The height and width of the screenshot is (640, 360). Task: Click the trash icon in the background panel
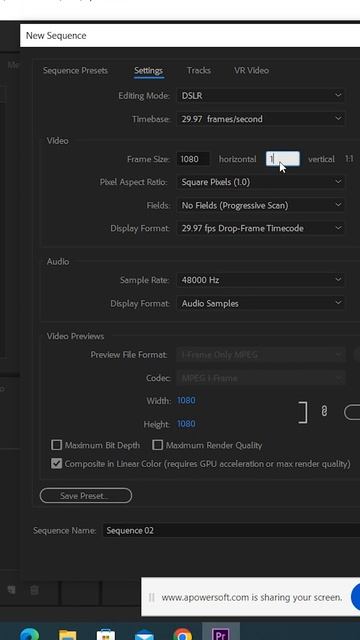34,589
